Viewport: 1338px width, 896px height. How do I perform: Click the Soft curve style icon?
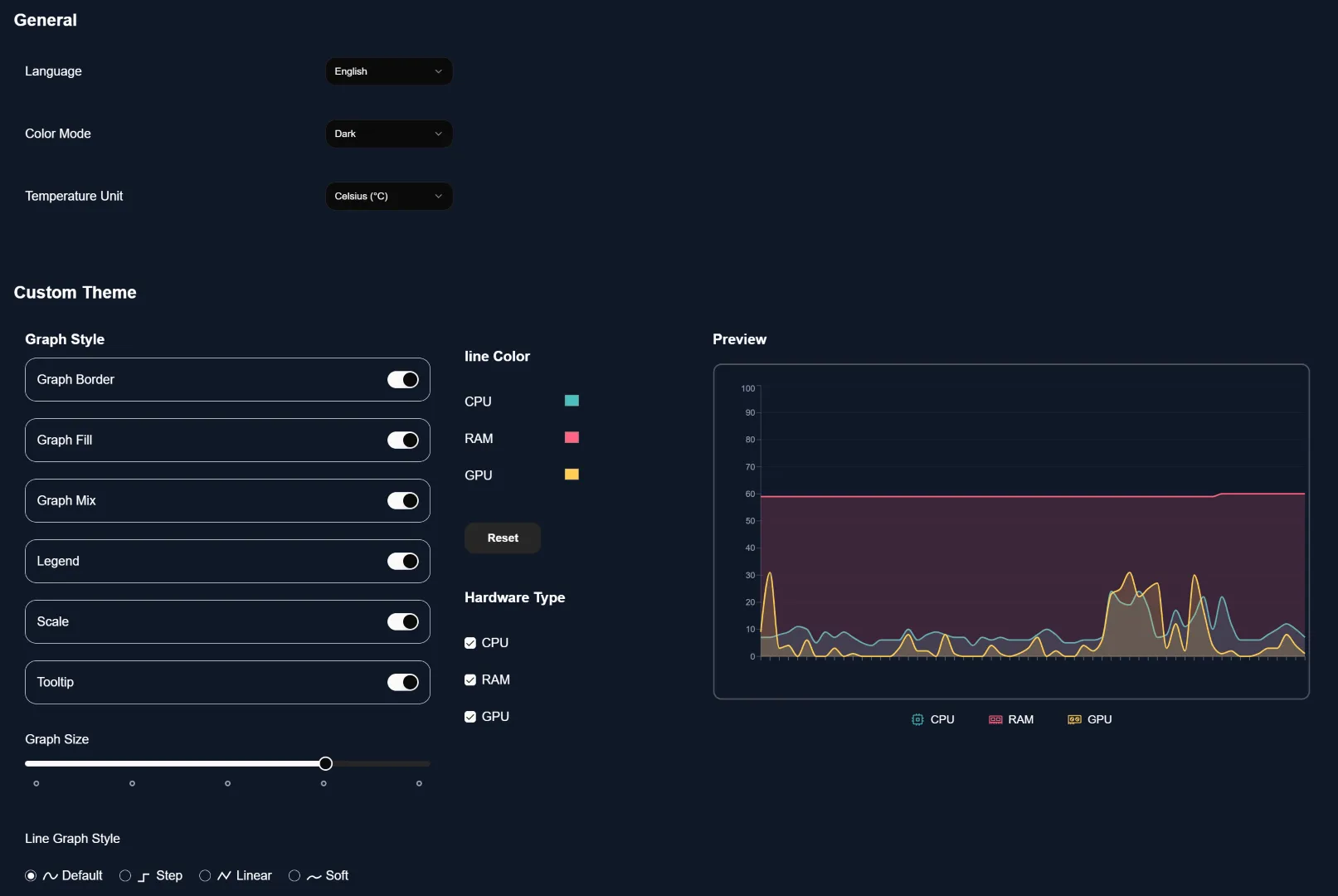click(x=313, y=875)
